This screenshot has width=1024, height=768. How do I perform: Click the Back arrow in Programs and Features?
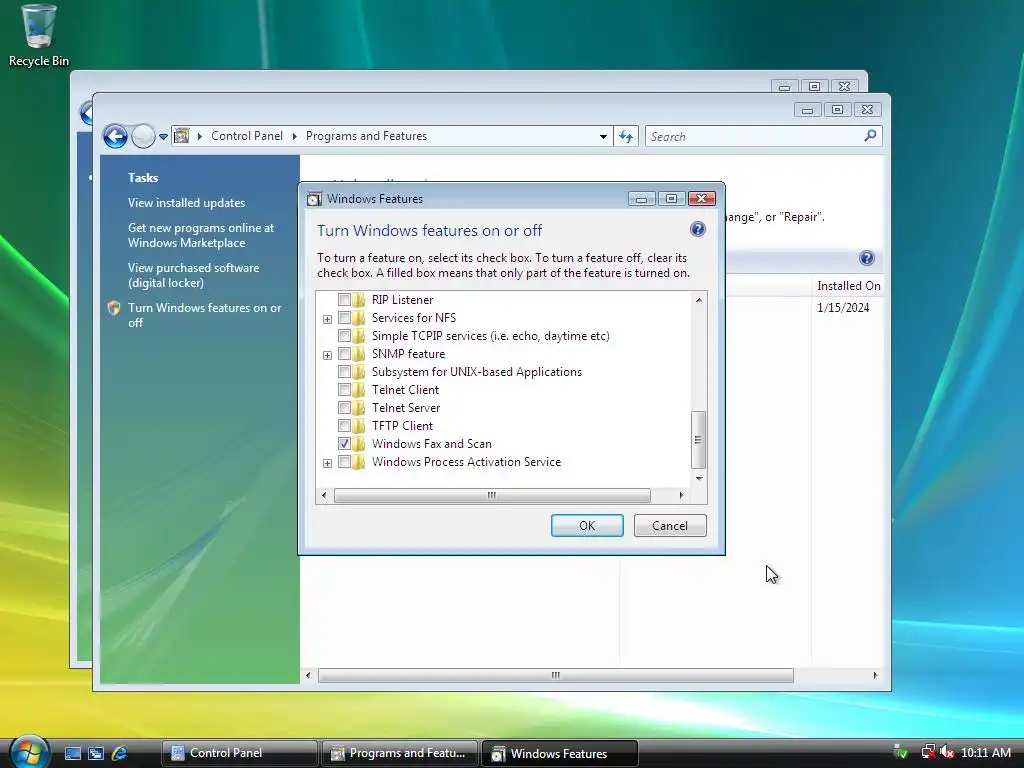click(x=116, y=136)
